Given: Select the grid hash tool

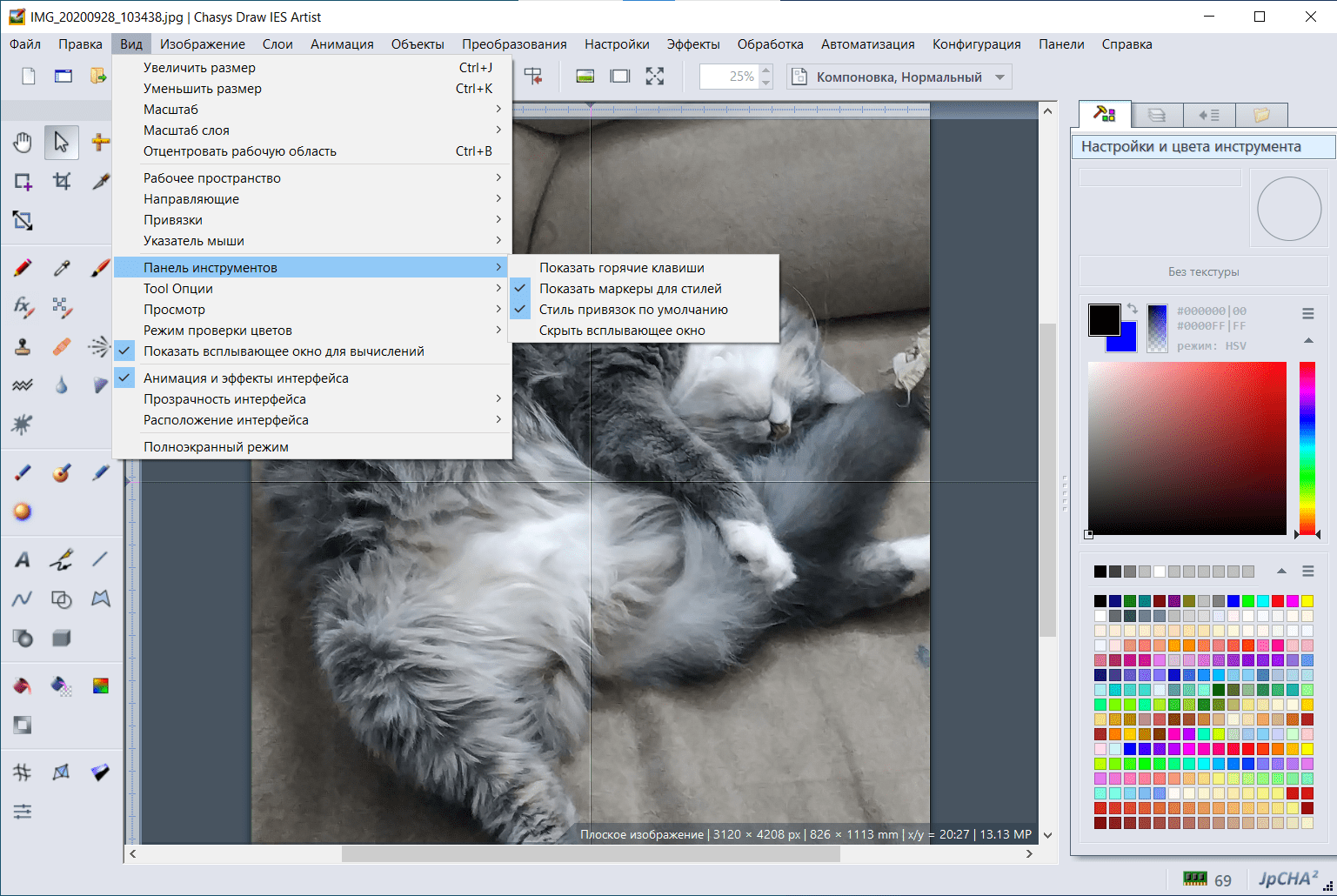Looking at the screenshot, I should pos(23,772).
